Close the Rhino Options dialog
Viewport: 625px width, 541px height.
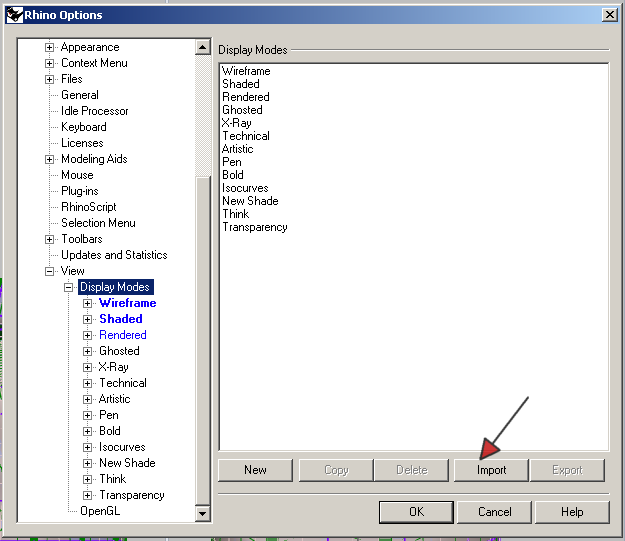(610, 15)
